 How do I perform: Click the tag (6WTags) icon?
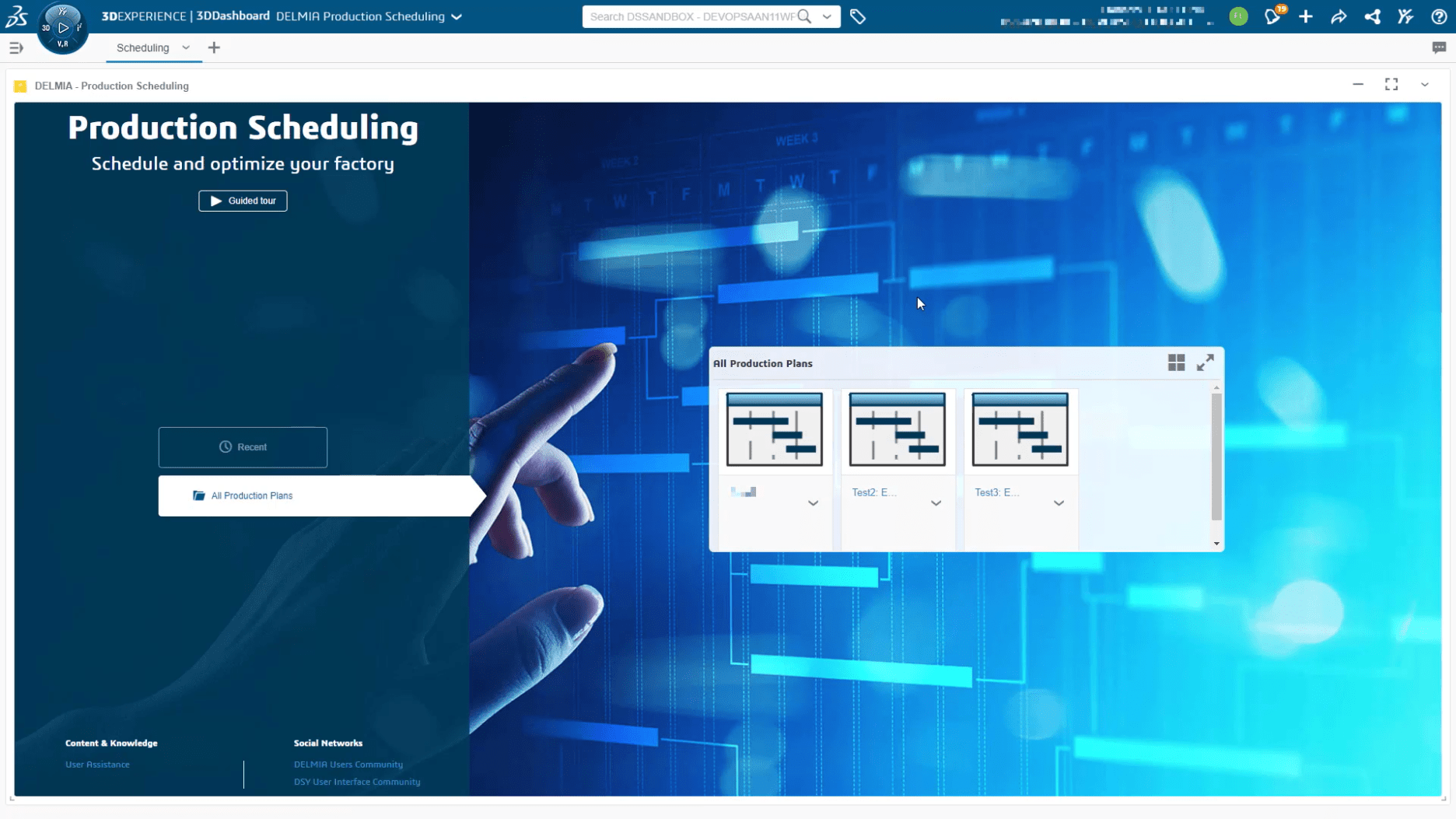858,16
